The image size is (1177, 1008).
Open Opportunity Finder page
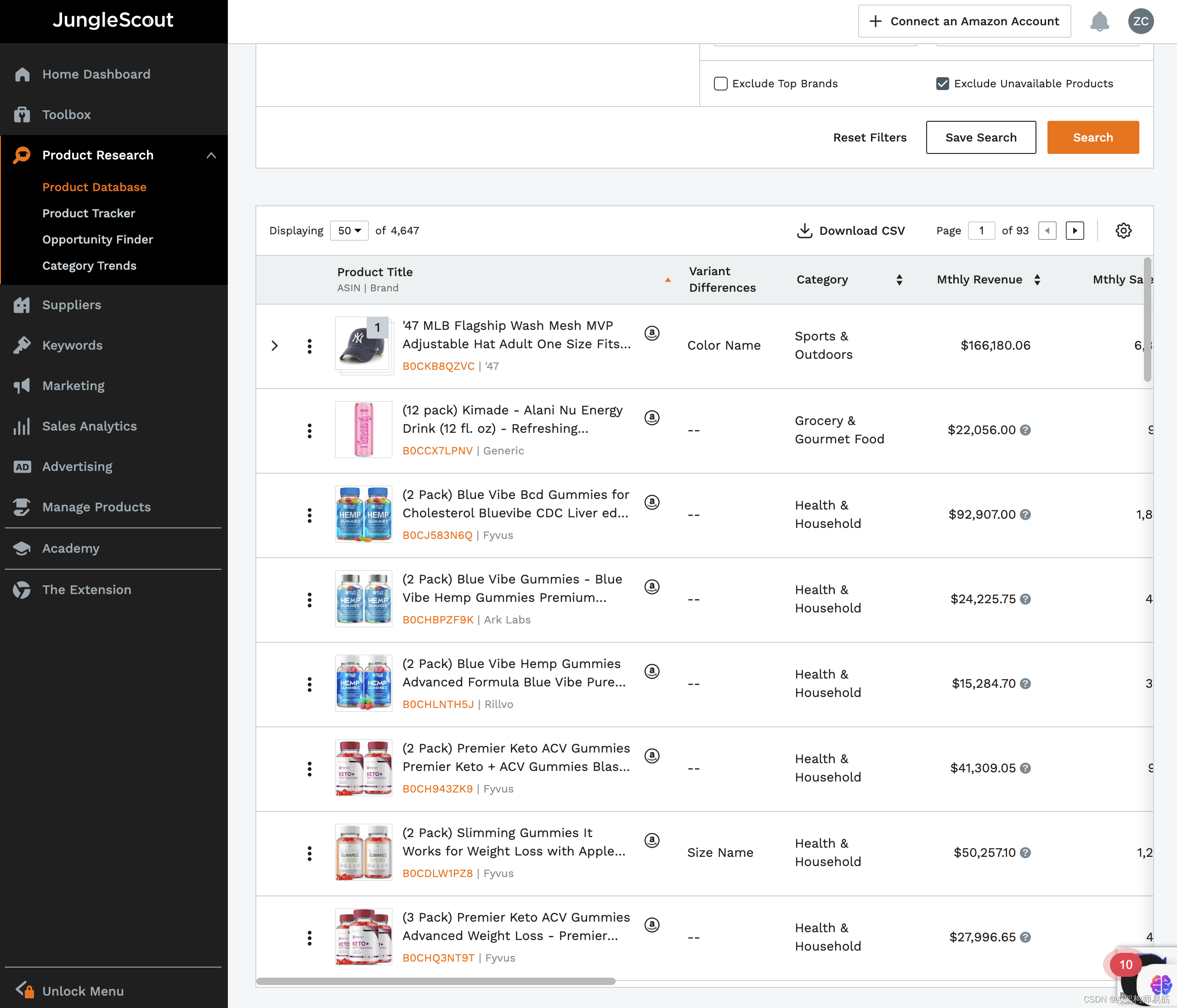(98, 239)
